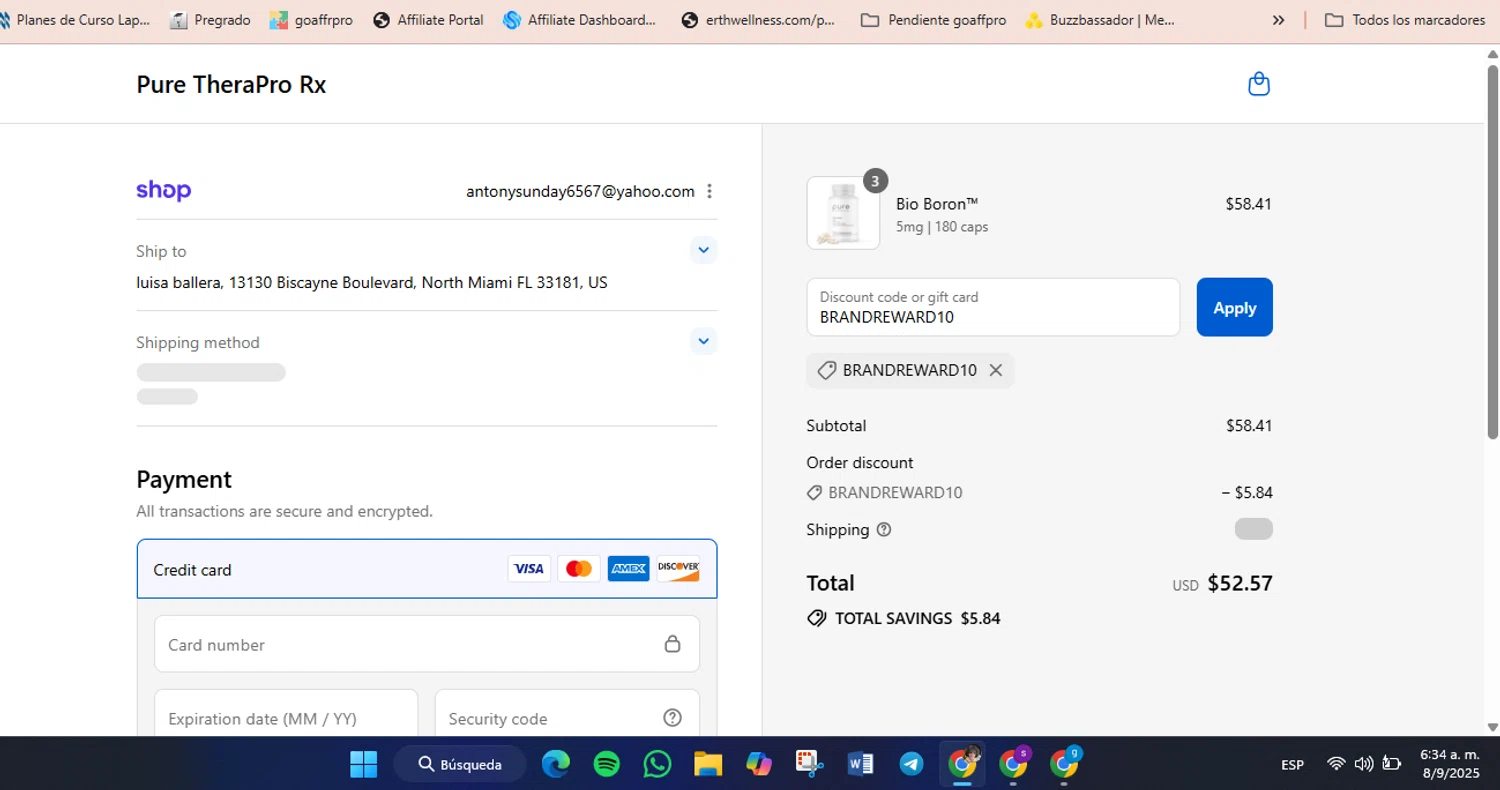Open Copilot from the taskbar
Viewport: 1500px width, 790px height.
[759, 764]
